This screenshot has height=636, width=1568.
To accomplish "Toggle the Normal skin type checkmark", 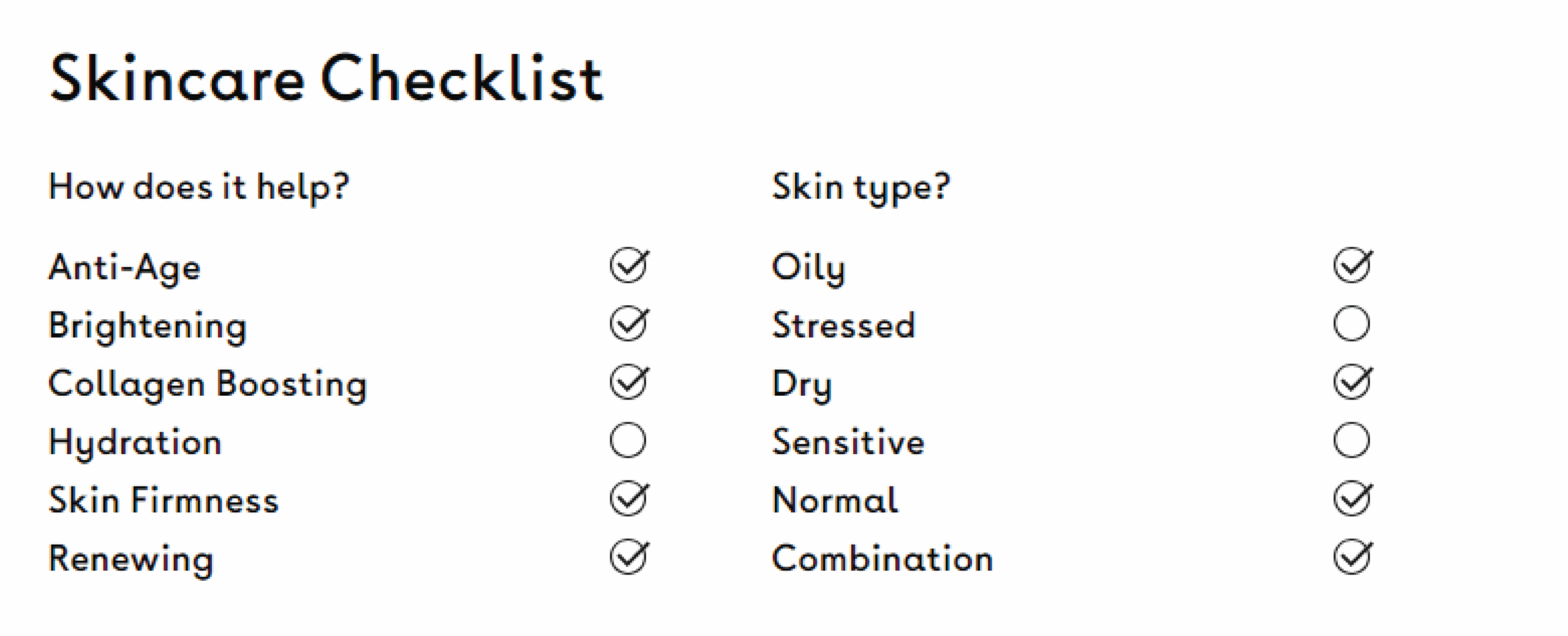I will 1352,499.
